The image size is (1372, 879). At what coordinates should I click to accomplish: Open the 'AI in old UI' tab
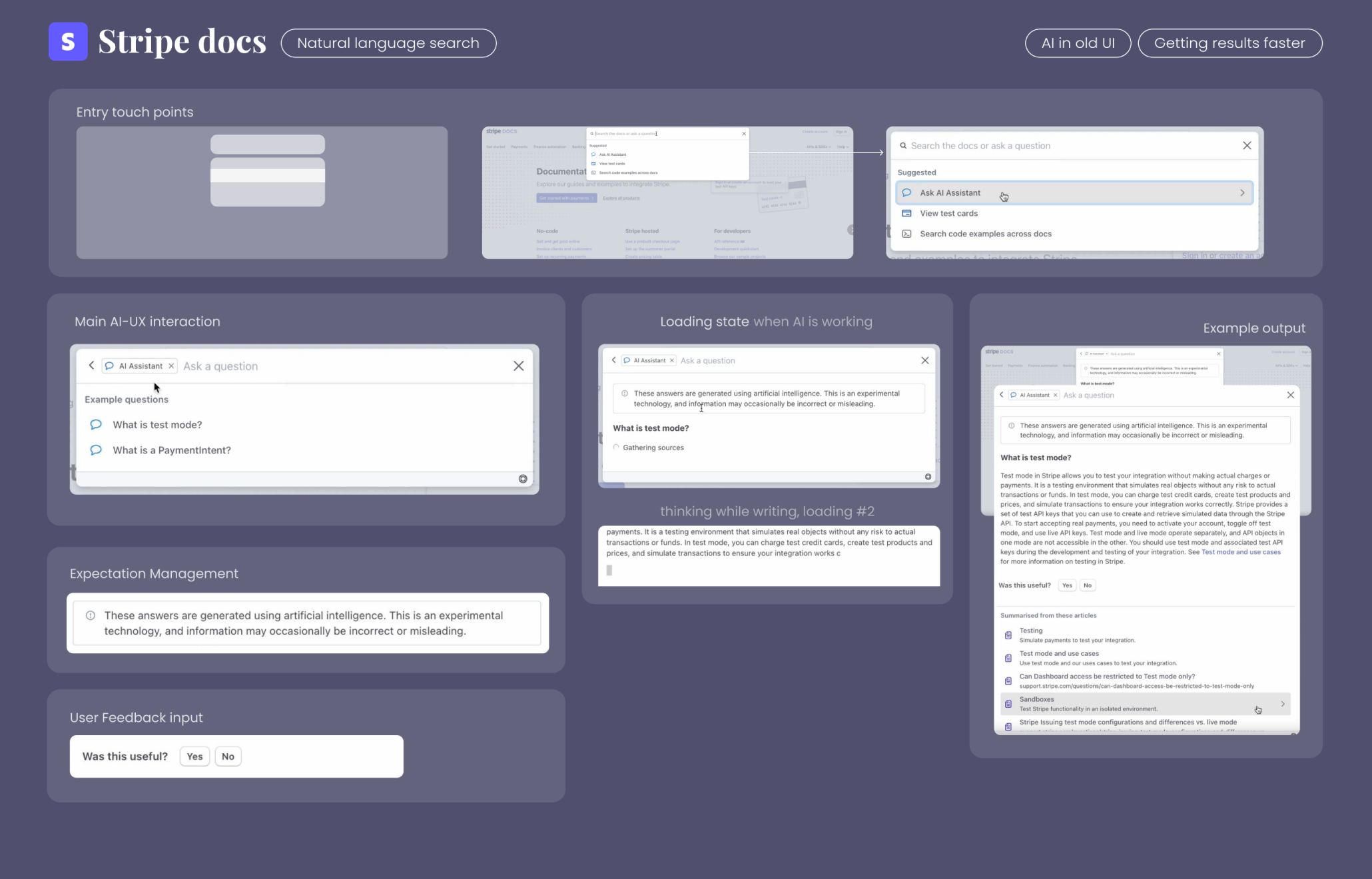point(1078,43)
